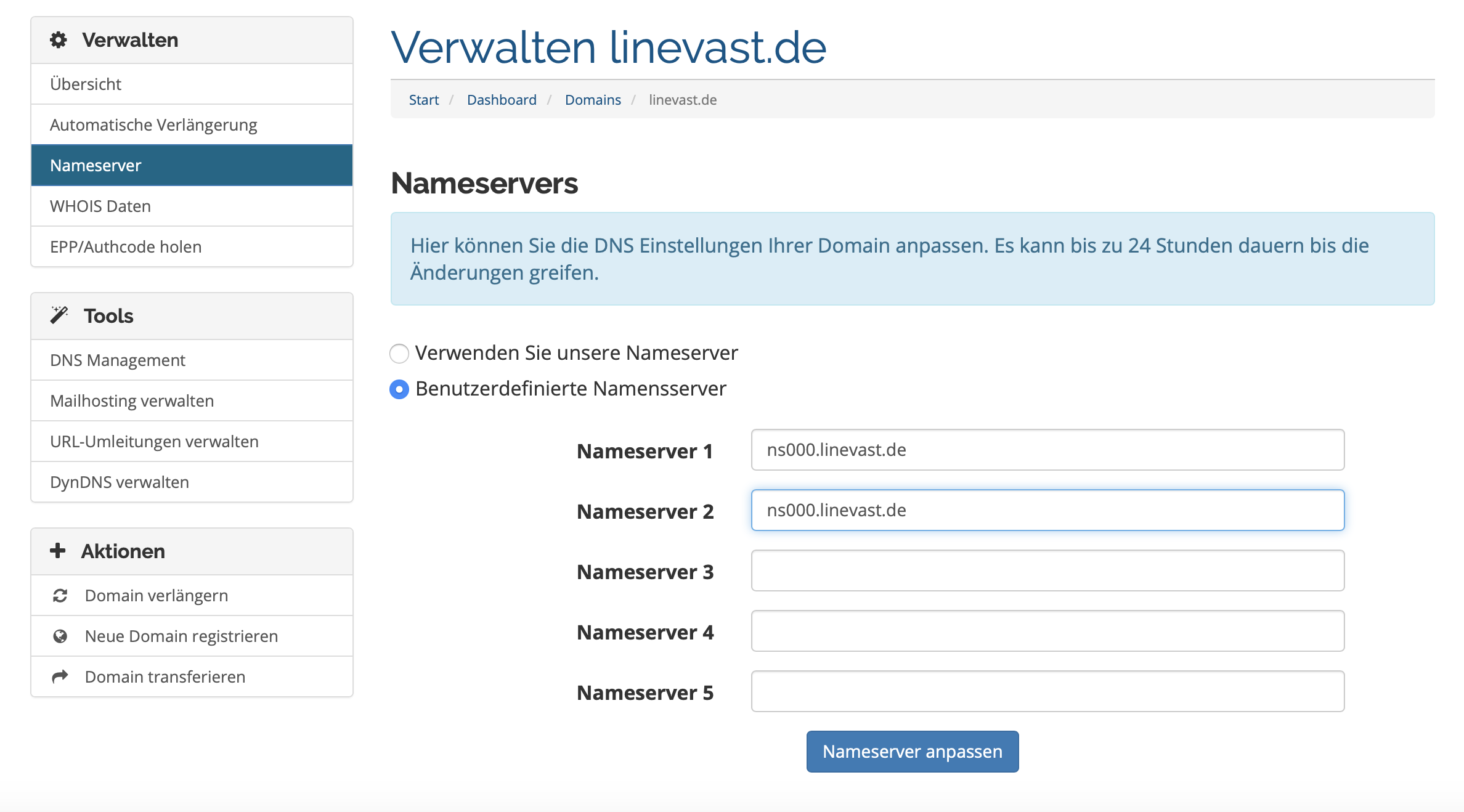1464x812 pixels.
Task: Click 'linevast.de' in the breadcrumb
Action: coord(683,100)
